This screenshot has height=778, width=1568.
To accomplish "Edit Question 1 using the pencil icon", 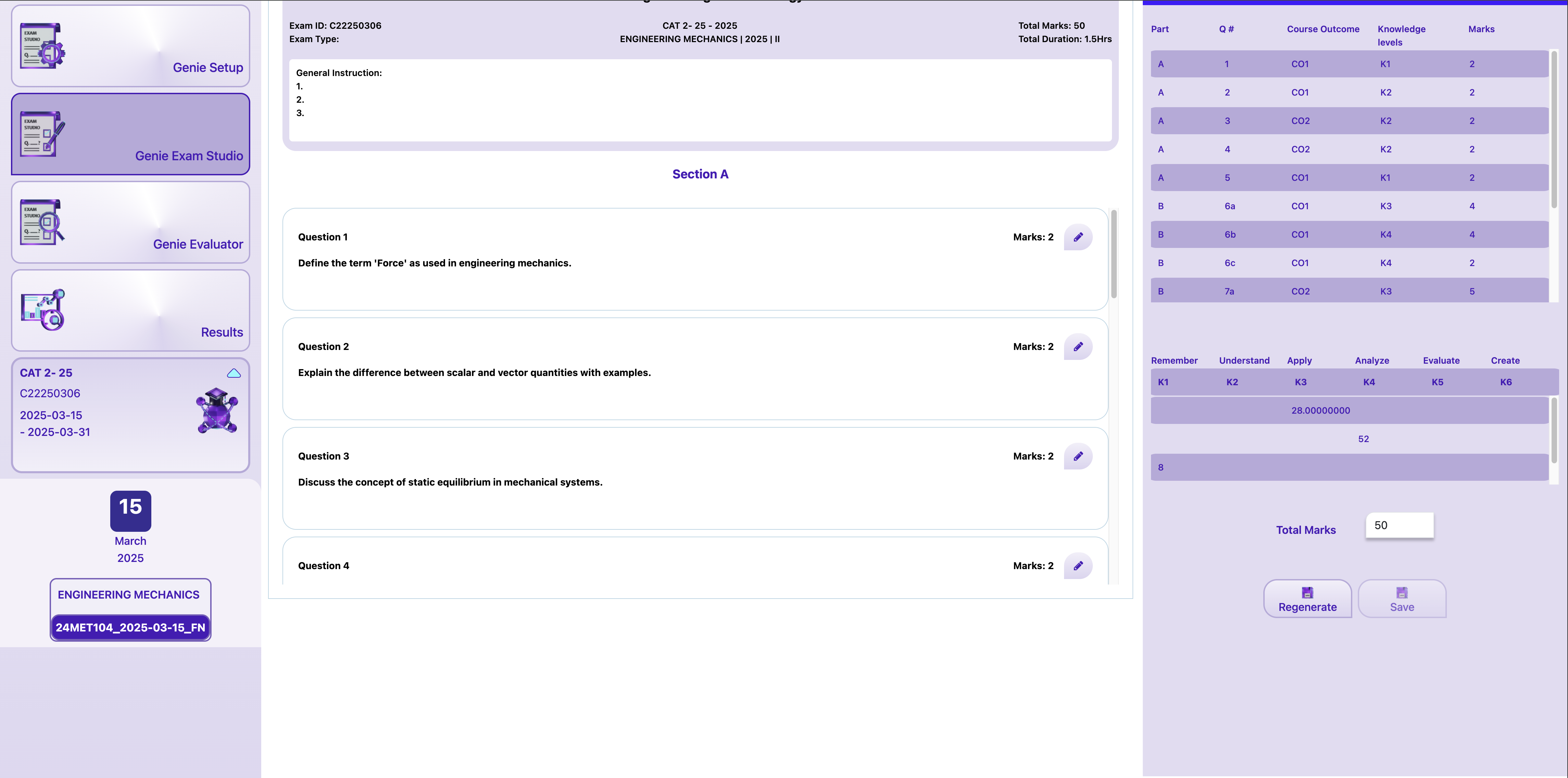I will tap(1078, 237).
